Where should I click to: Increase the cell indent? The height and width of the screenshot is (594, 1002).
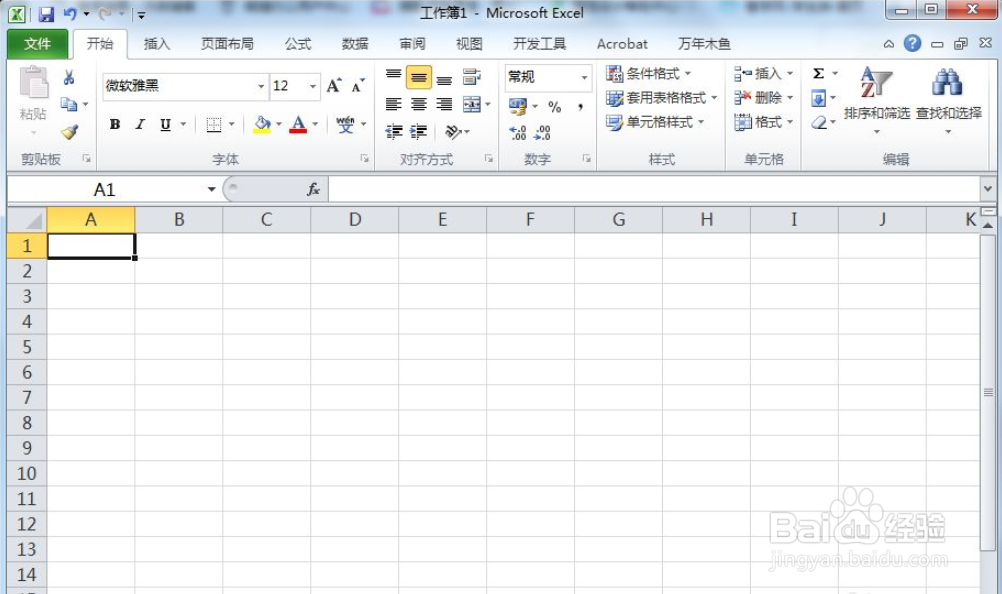point(419,132)
